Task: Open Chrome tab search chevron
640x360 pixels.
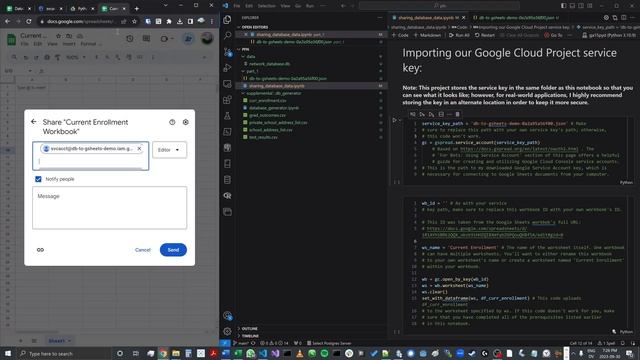Action: 165,5
